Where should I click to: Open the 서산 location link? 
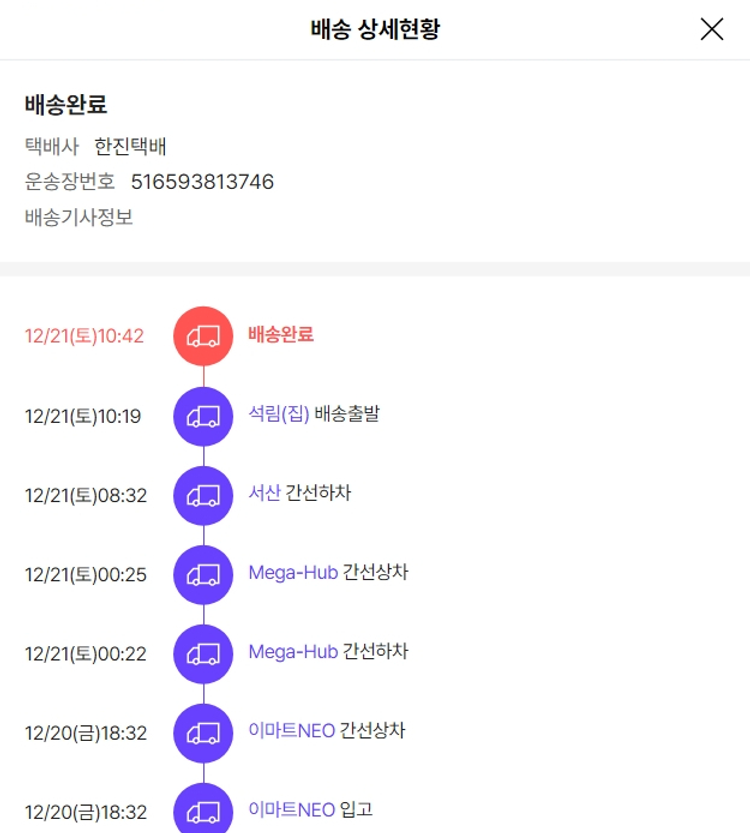click(265, 493)
